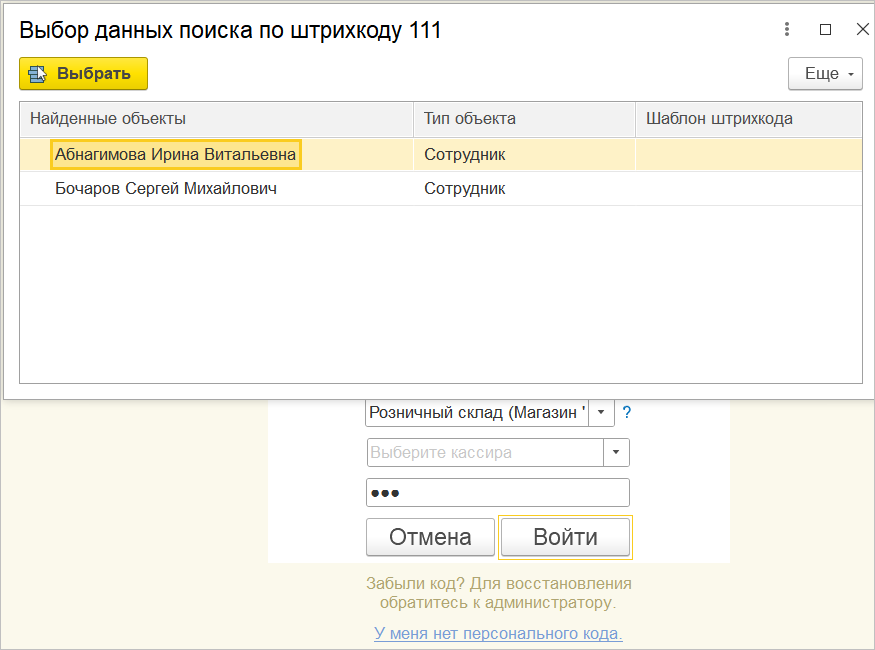The width and height of the screenshot is (875, 650).
Task: Click the masked personal code field
Action: coord(498,493)
